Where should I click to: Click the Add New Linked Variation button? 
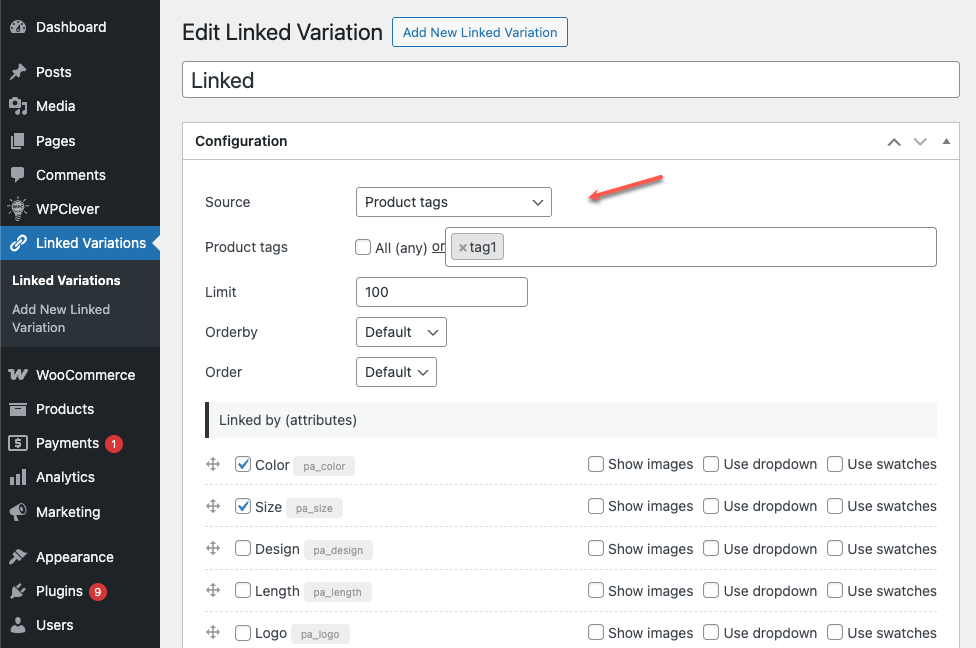(480, 32)
